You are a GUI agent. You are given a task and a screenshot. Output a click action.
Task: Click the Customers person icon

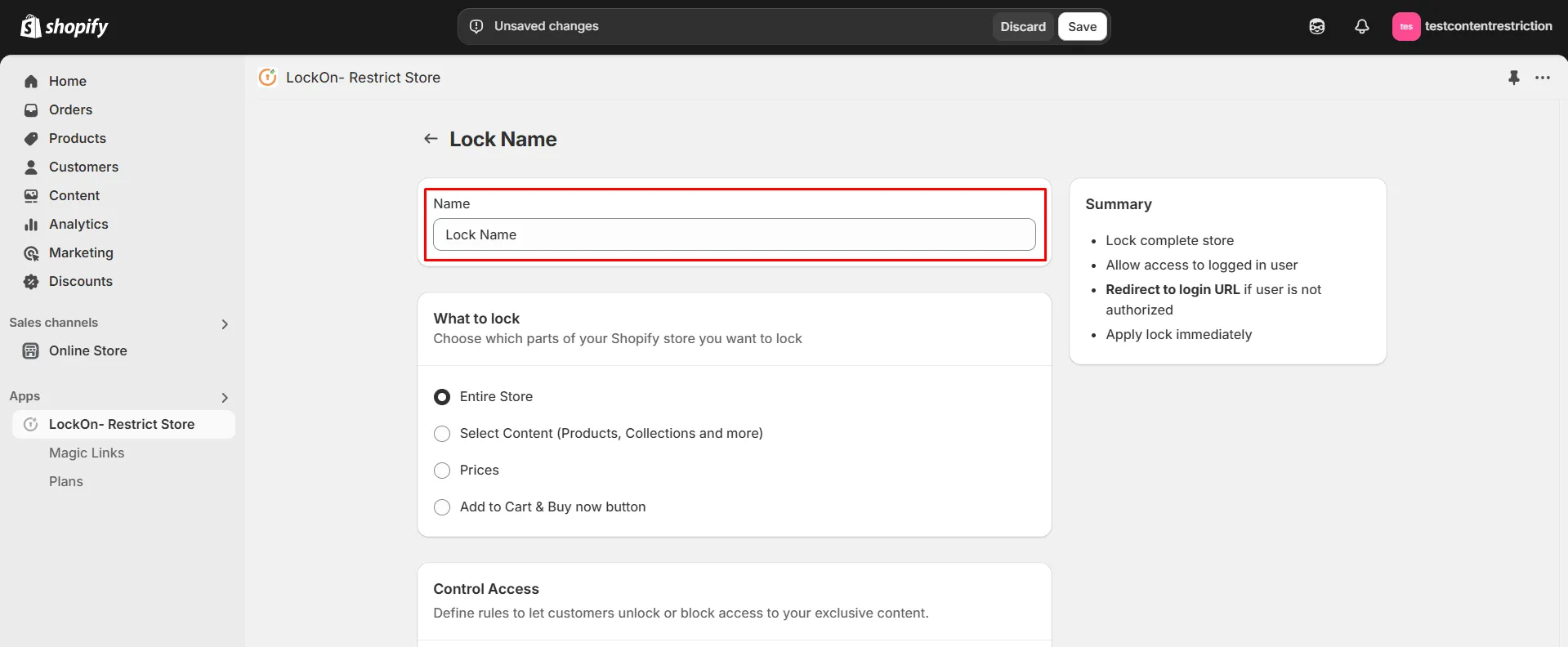31,167
